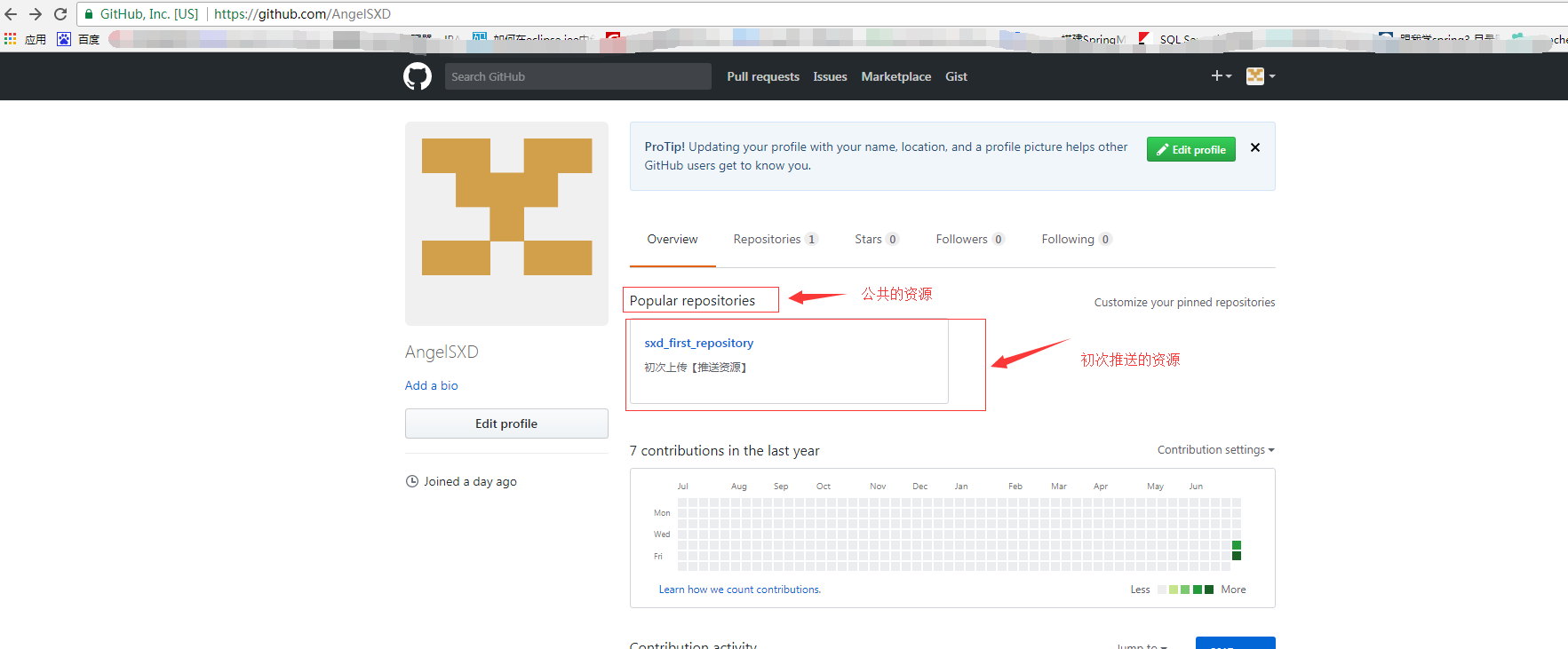Click the darkest green contribution cell
The width and height of the screenshot is (1568, 649).
(1237, 556)
